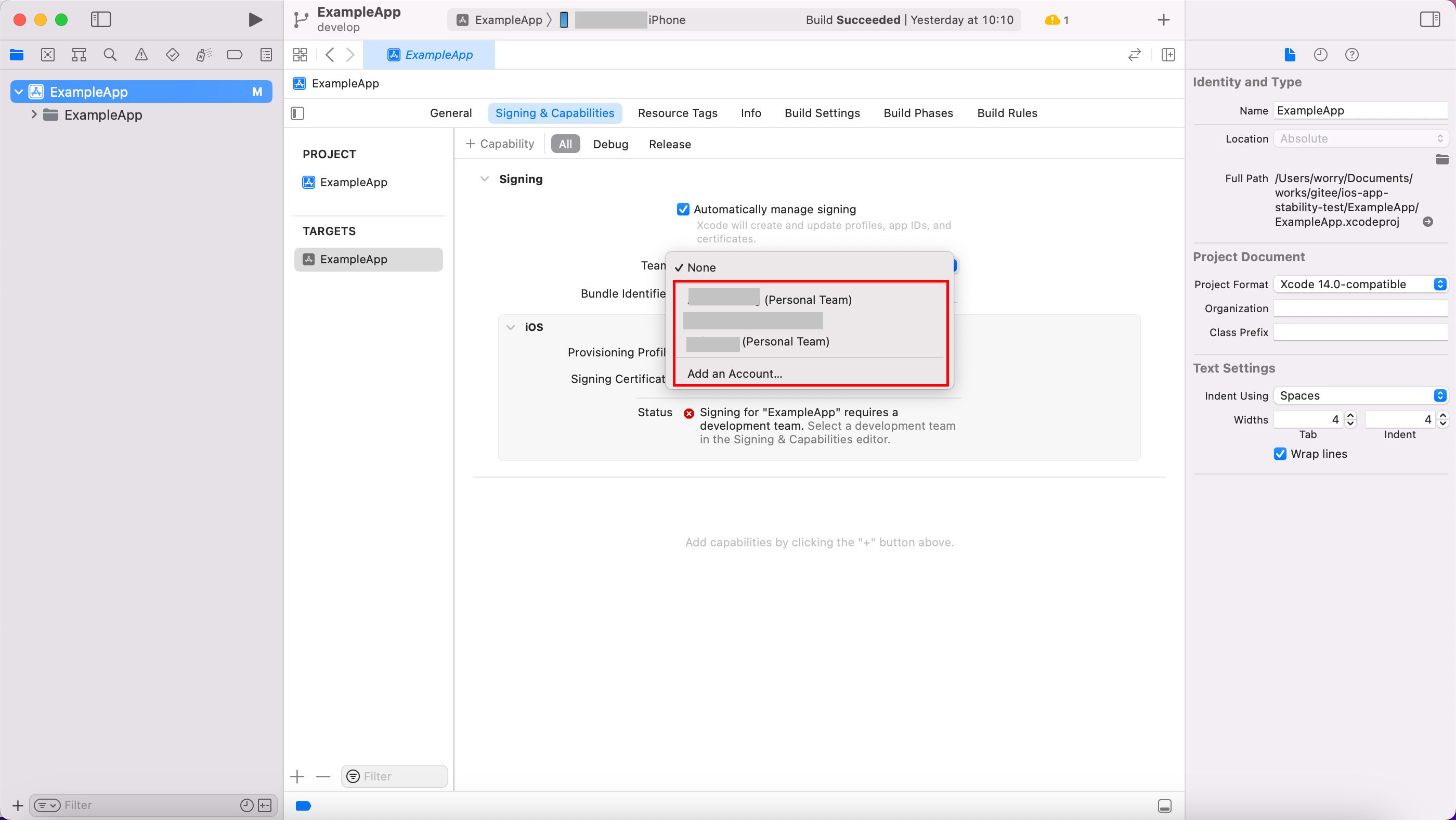The height and width of the screenshot is (820, 1456).
Task: Click the editor options swap arrows icon
Action: point(1135,55)
